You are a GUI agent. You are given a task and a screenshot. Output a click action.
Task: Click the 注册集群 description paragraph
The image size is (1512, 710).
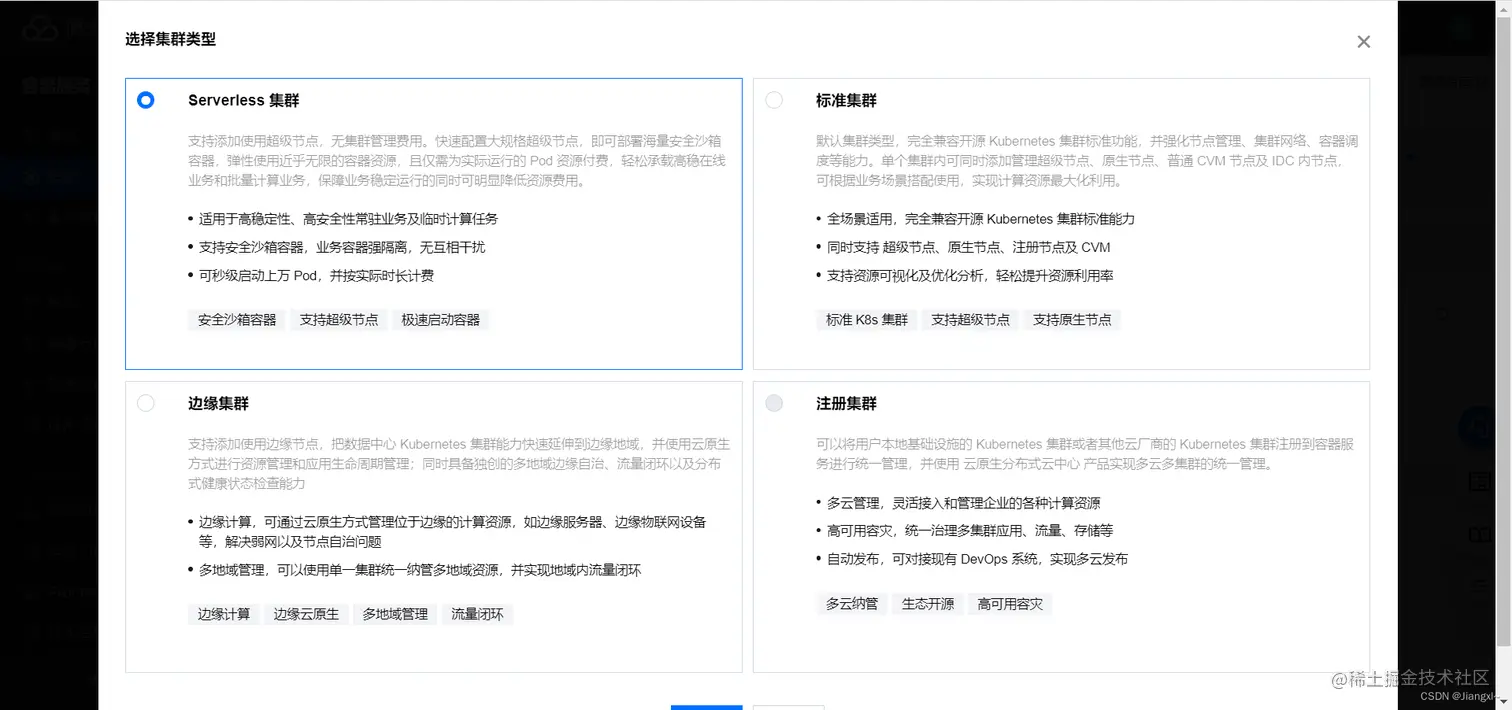tap(1085, 454)
